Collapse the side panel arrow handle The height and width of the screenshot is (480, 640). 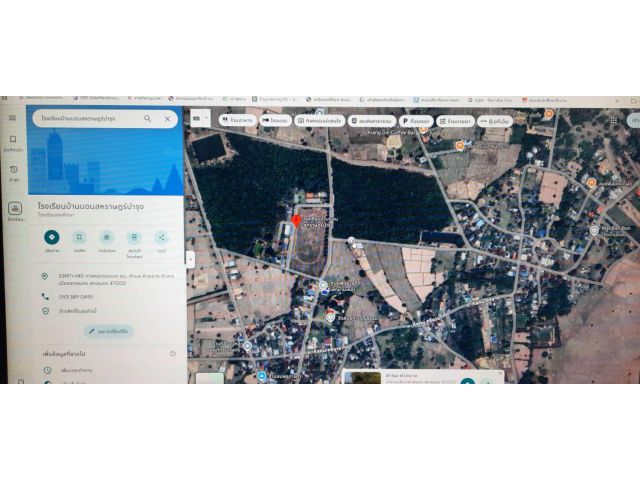(x=190, y=259)
